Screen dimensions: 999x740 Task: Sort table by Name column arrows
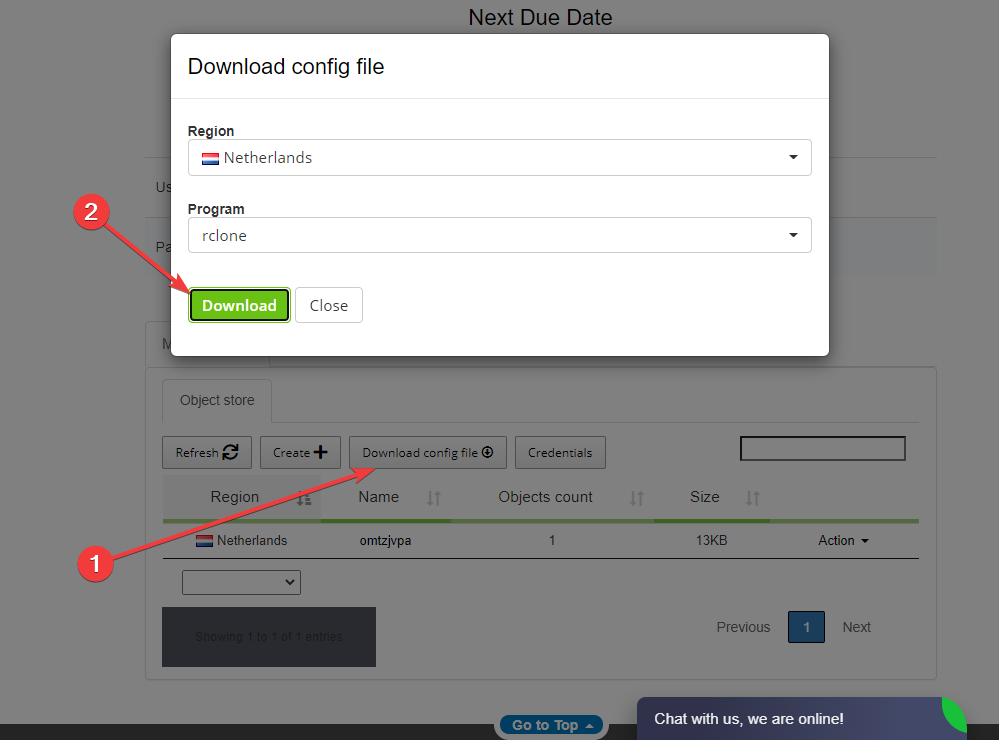(434, 498)
